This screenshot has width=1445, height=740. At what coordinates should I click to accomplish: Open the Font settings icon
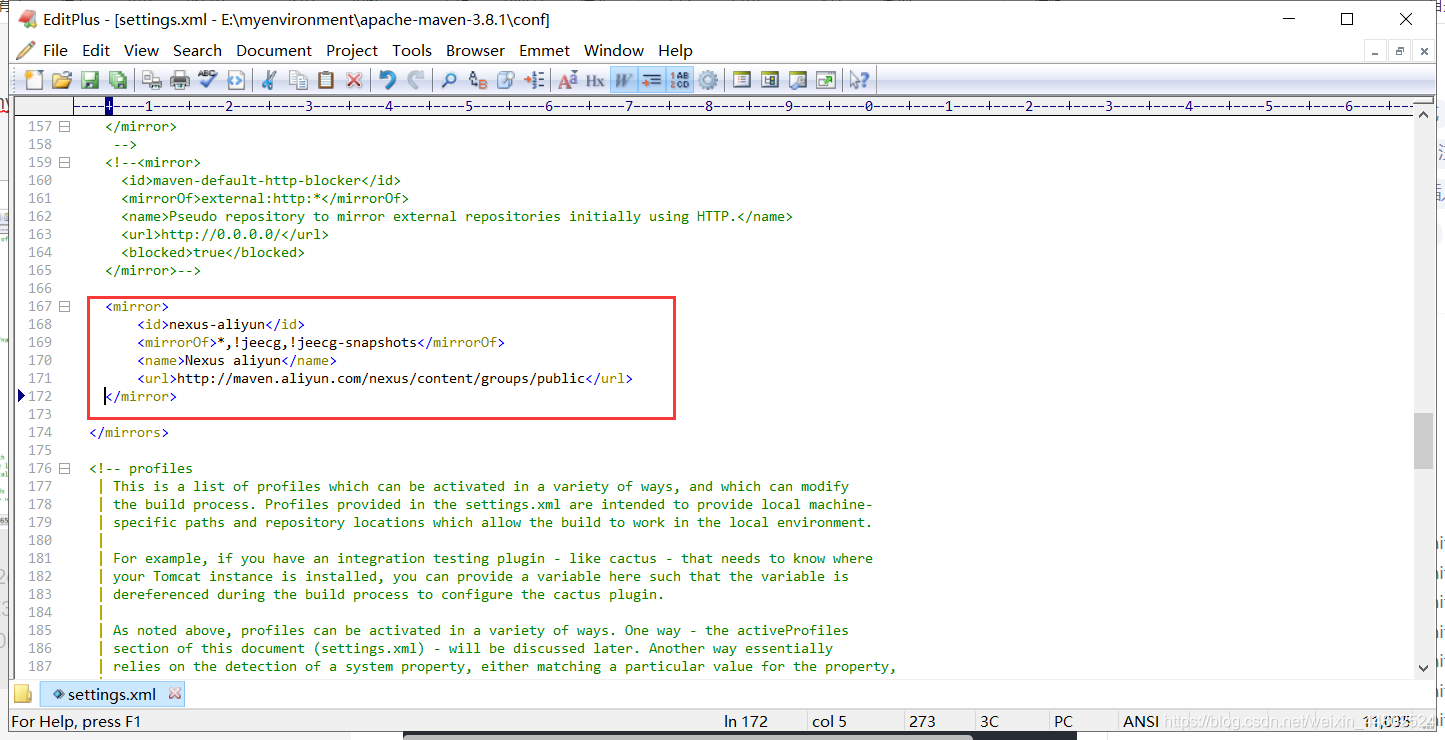pyautogui.click(x=568, y=80)
